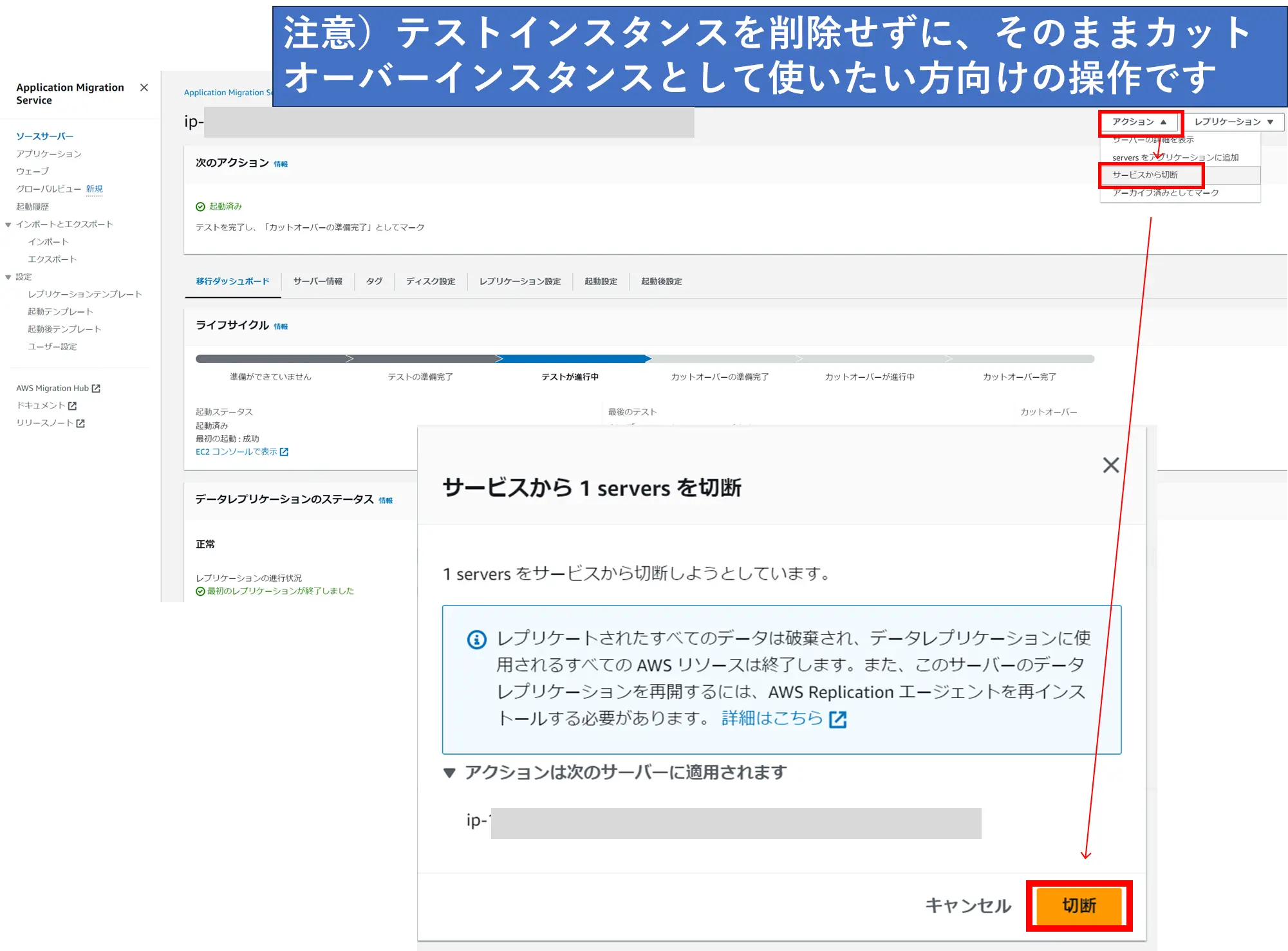The height and width of the screenshot is (951, 1288).
Task: Click the 情報 link beside 次のアクション
Action: coord(281,164)
